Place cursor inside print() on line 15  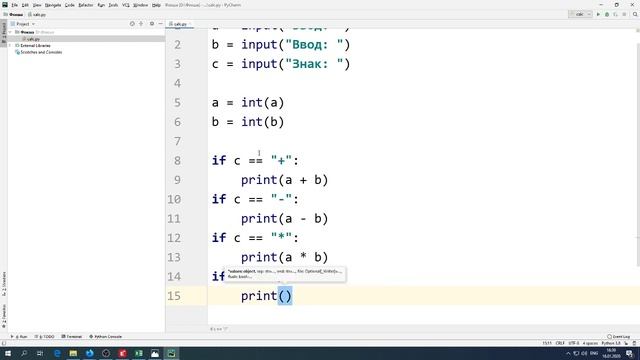(x=285, y=296)
